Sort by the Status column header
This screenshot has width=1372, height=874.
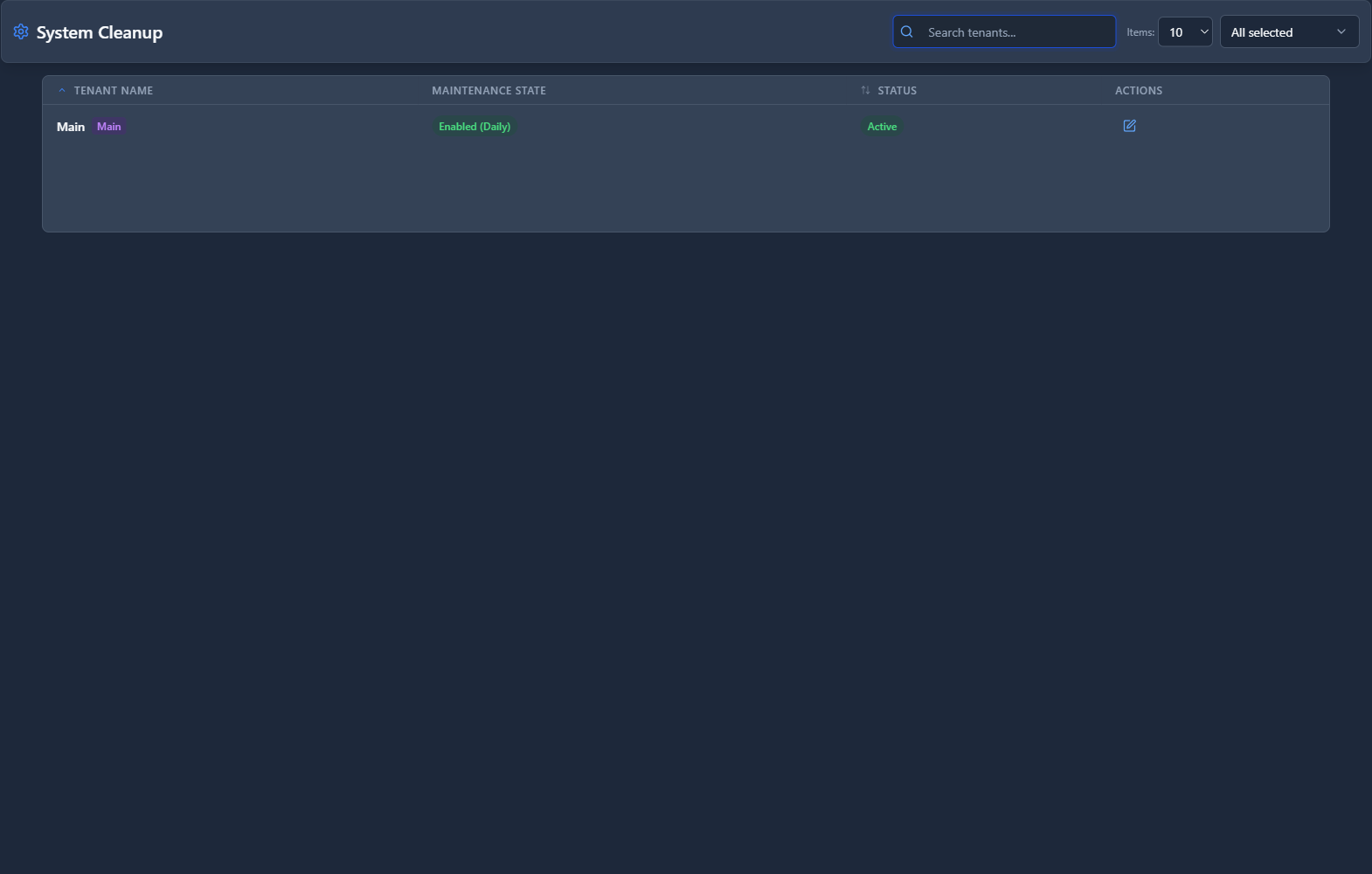coord(897,91)
